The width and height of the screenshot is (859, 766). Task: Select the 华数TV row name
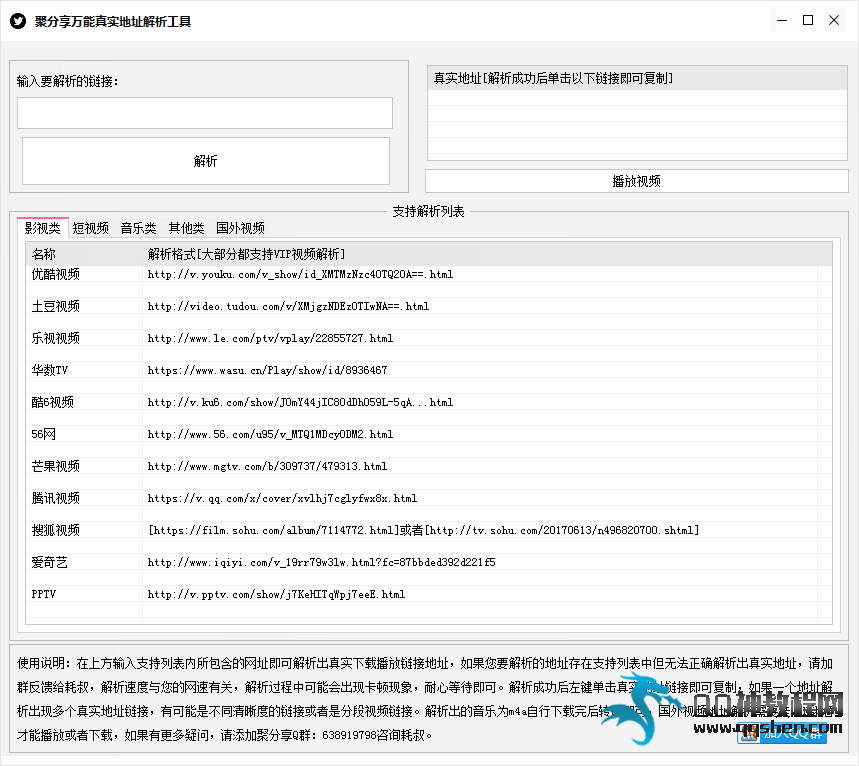pos(50,370)
